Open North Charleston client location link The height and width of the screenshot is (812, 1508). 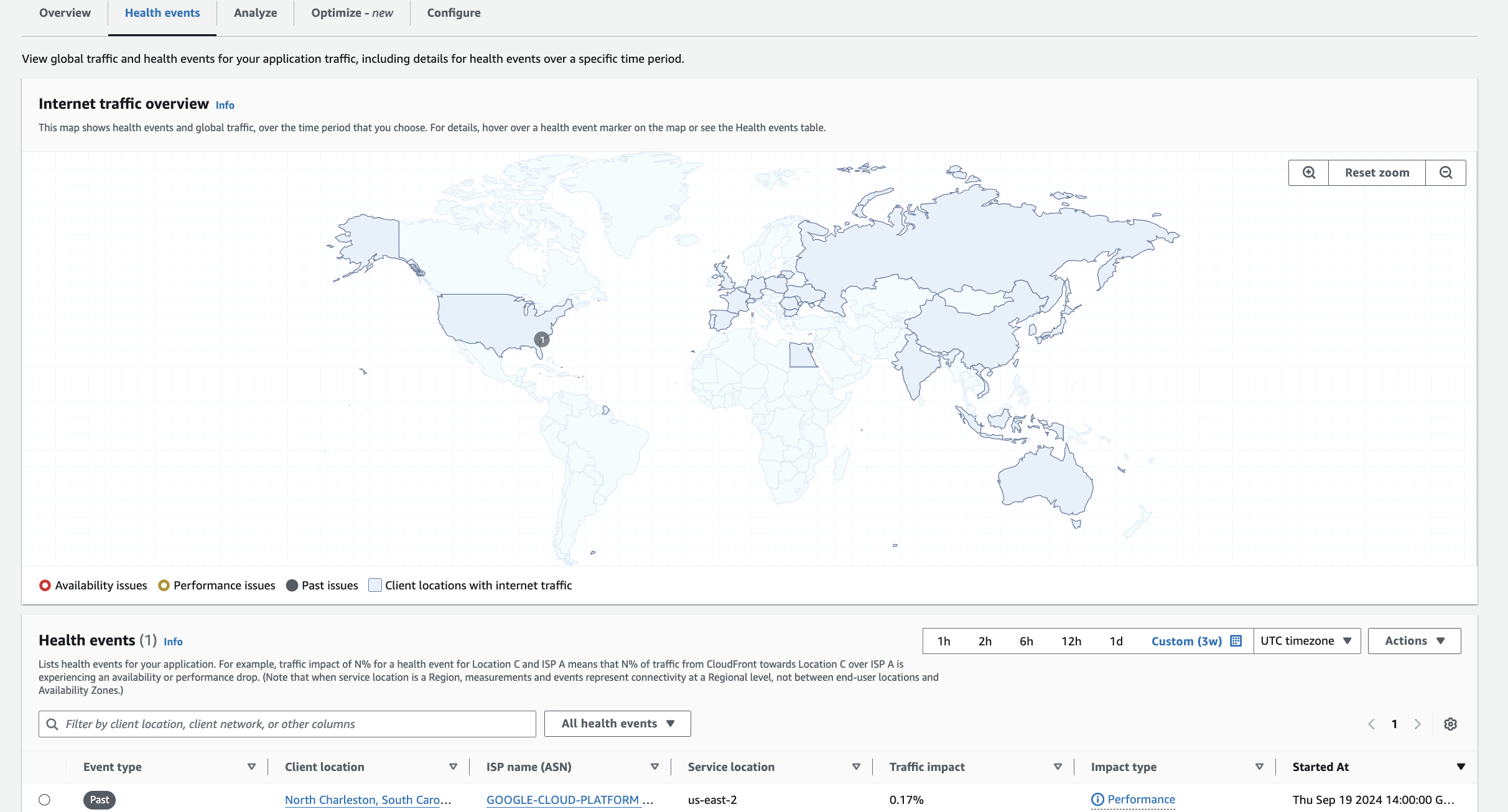[x=363, y=800]
